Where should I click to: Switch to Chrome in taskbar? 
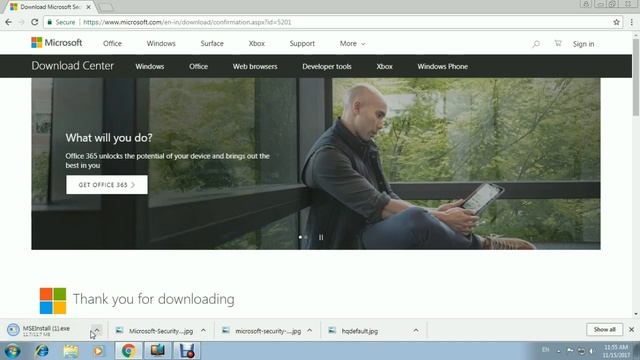129,351
